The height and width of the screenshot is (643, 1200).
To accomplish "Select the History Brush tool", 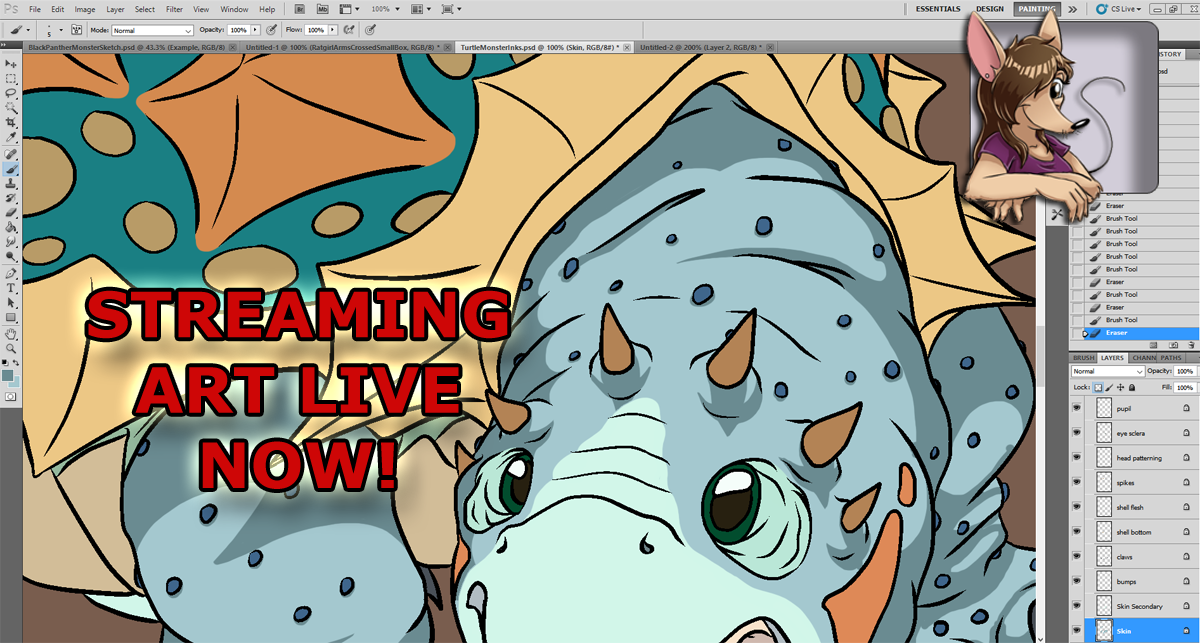I will [11, 198].
